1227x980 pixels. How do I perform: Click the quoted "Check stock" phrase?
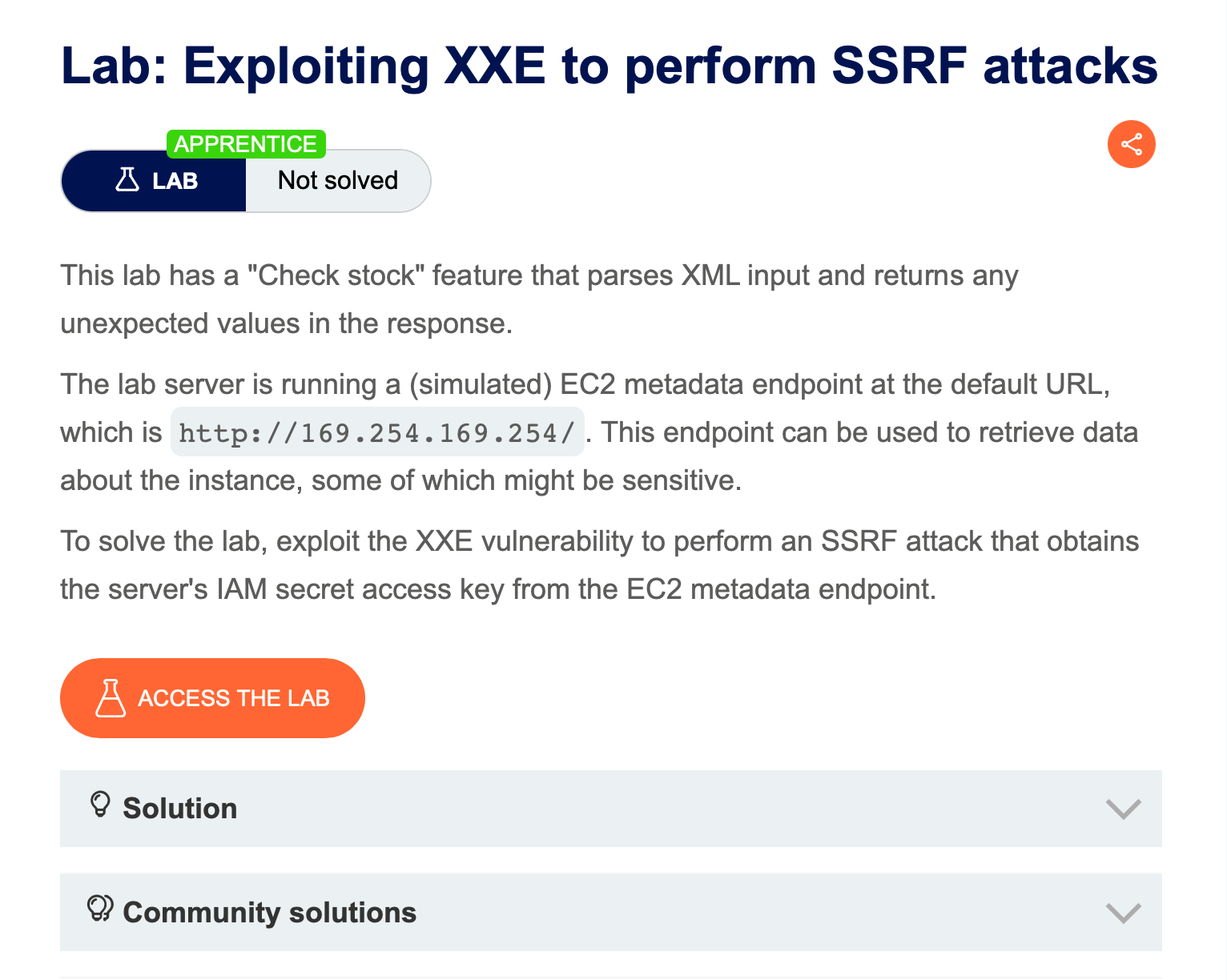coord(336,276)
